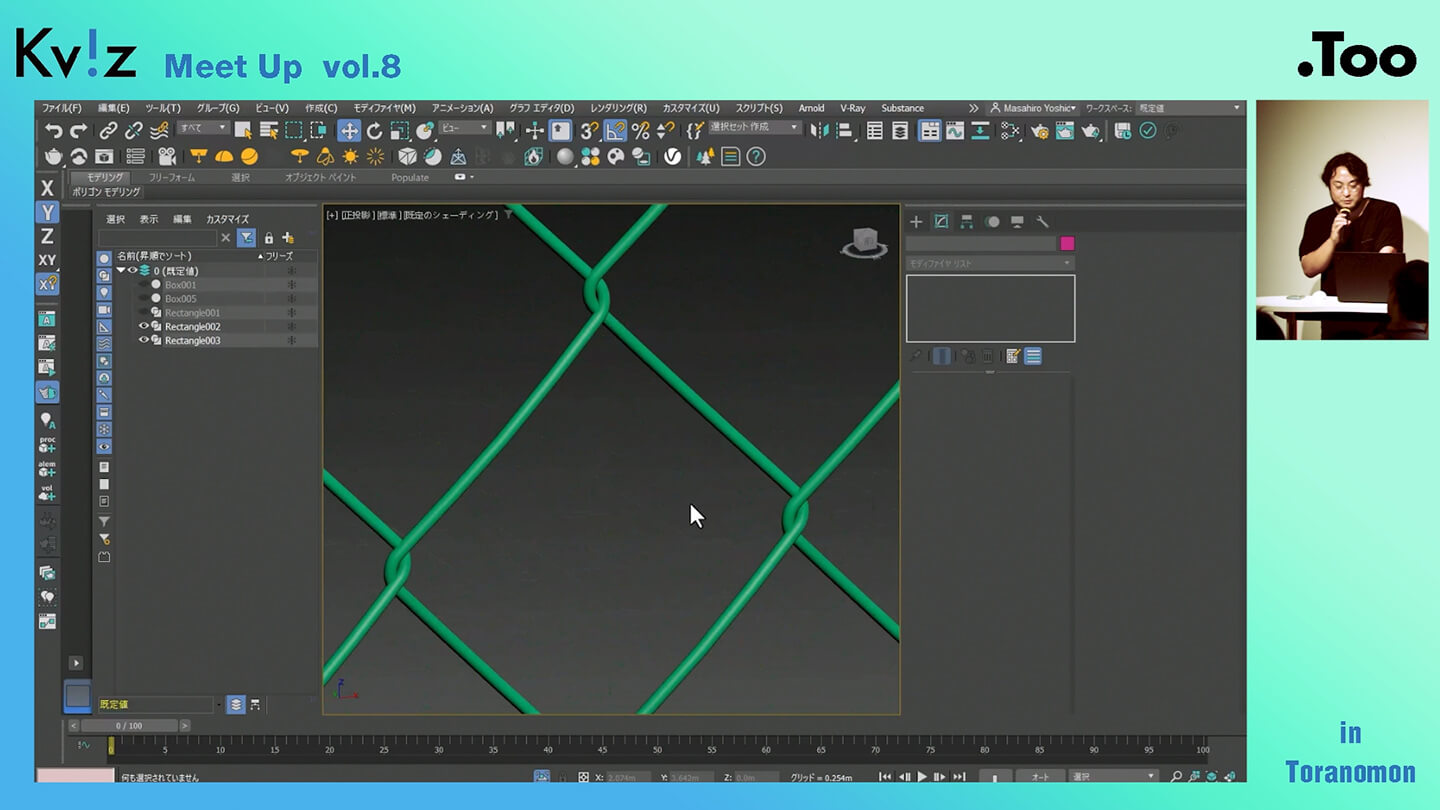Viewport: 1440px width, 810px height.
Task: Click the scene explorer search field
Action: pos(157,238)
